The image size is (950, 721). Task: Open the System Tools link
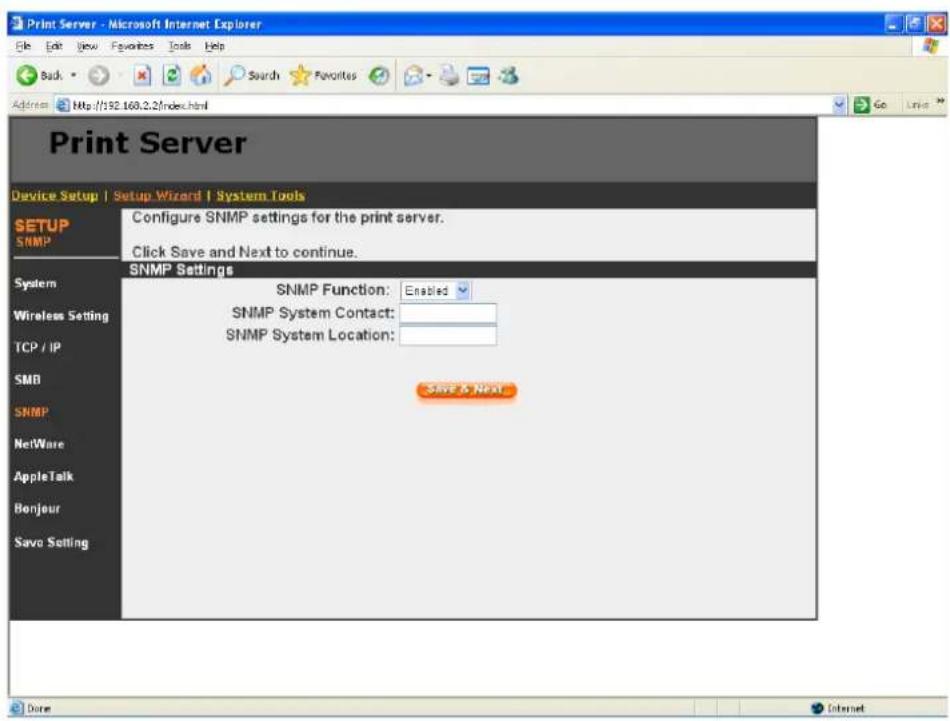pos(261,196)
